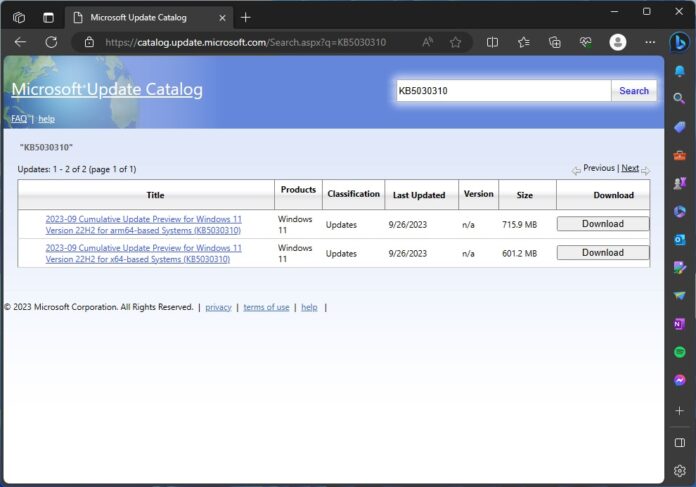Viewport: 696px width, 487px height.
Task: Open the OneNote icon in the sidebar
Action: 680,324
